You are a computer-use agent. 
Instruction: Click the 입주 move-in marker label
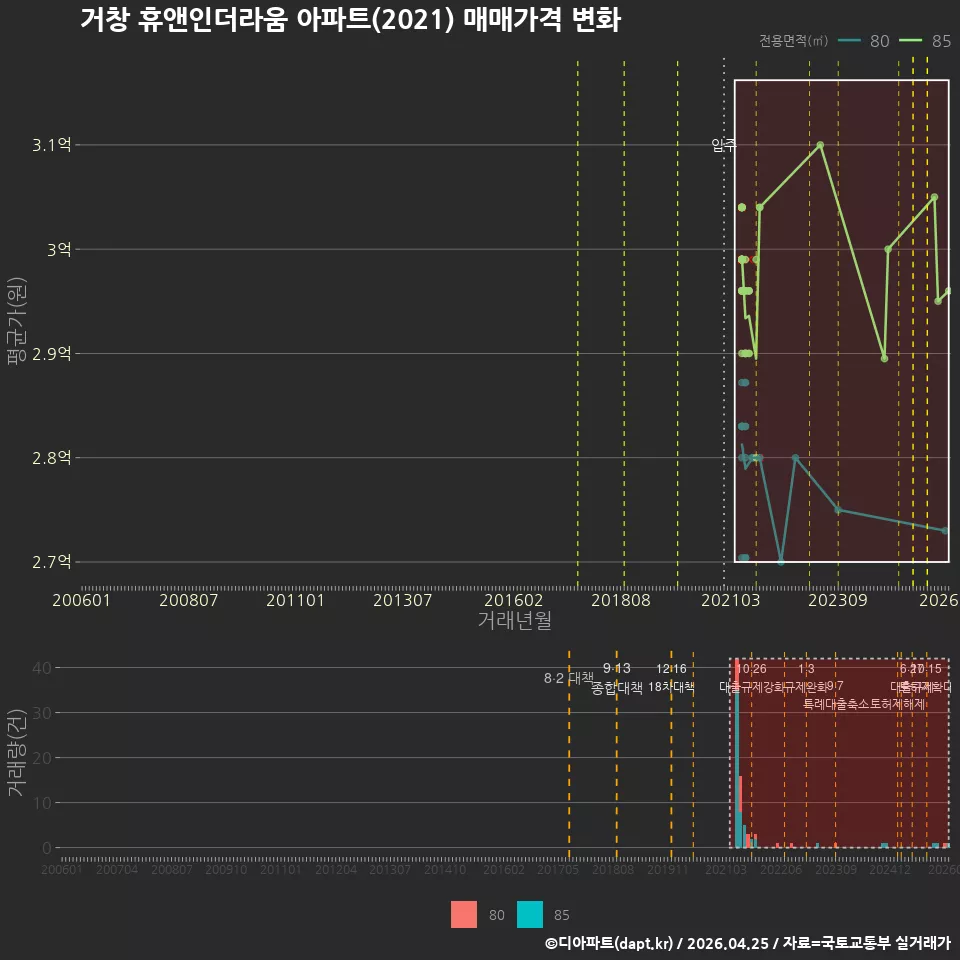point(723,145)
